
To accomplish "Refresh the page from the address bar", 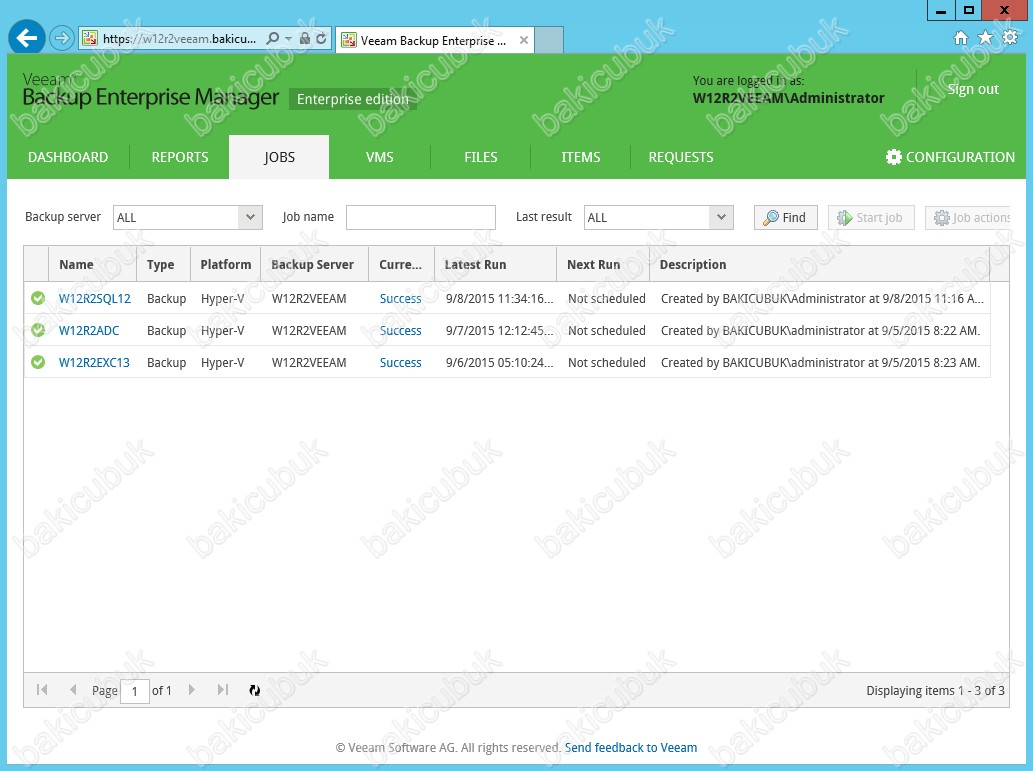I will pyautogui.click(x=321, y=39).
